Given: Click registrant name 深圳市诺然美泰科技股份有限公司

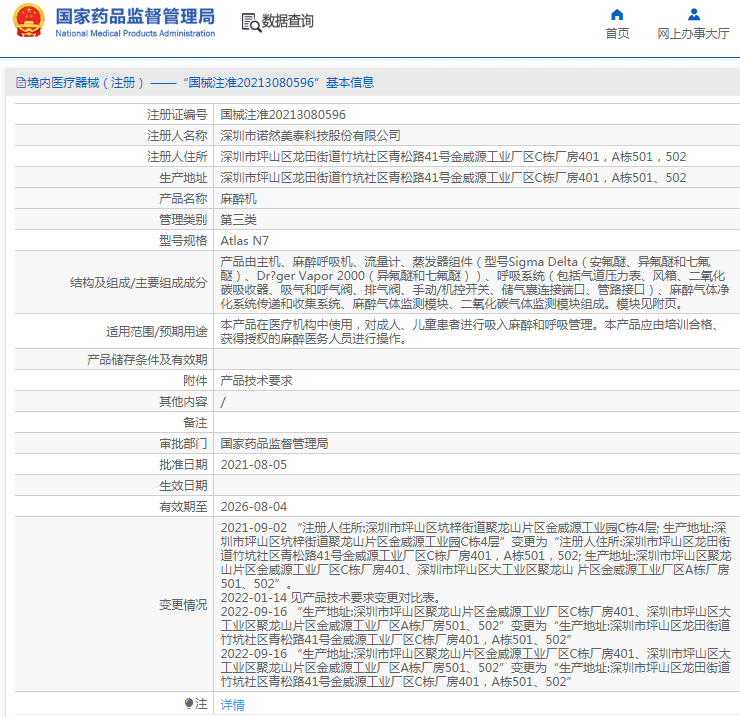Looking at the screenshot, I should pos(310,136).
